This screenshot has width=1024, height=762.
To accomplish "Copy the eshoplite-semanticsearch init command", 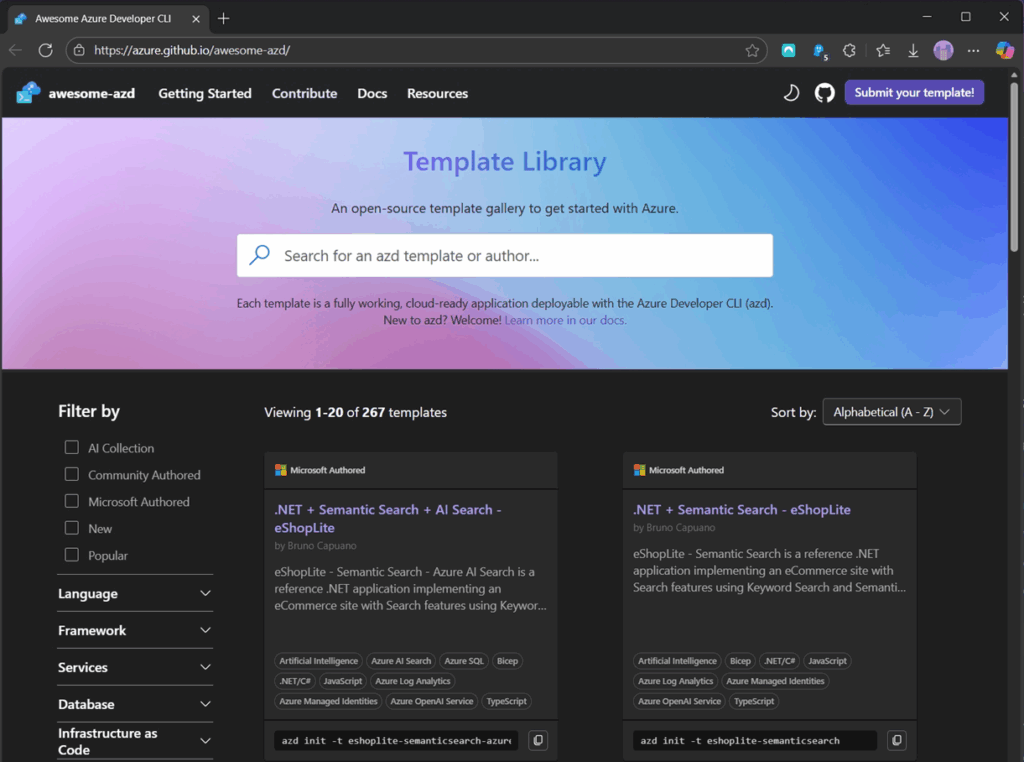I will click(x=897, y=740).
